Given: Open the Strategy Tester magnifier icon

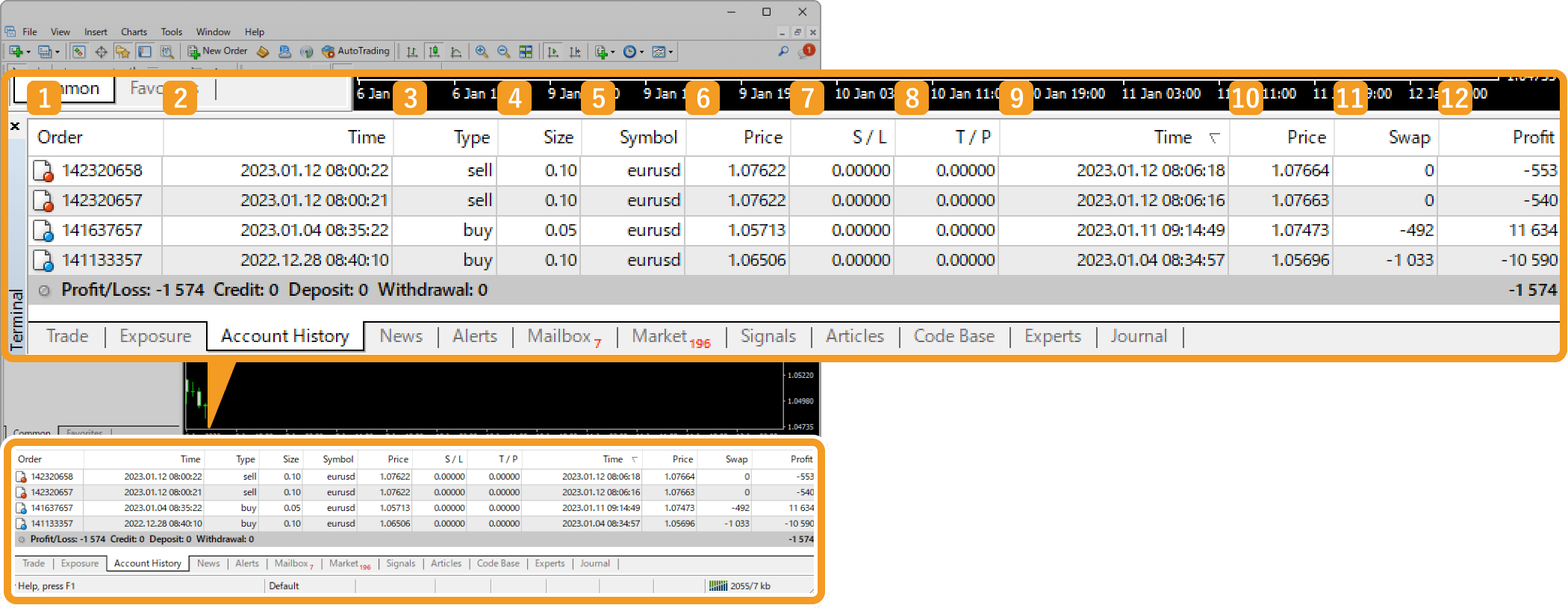Looking at the screenshot, I should click(167, 52).
